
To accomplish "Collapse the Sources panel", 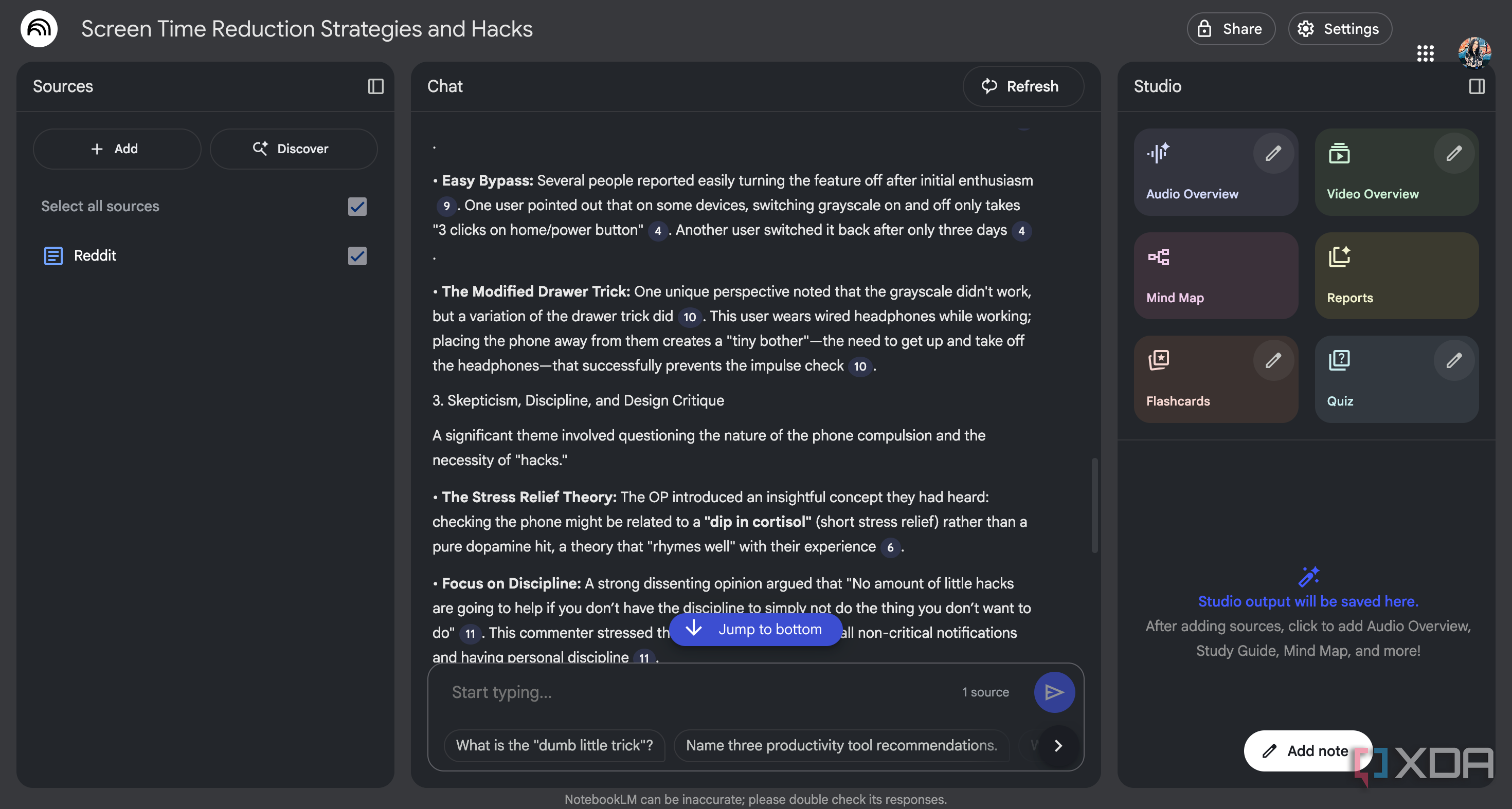I will (375, 86).
